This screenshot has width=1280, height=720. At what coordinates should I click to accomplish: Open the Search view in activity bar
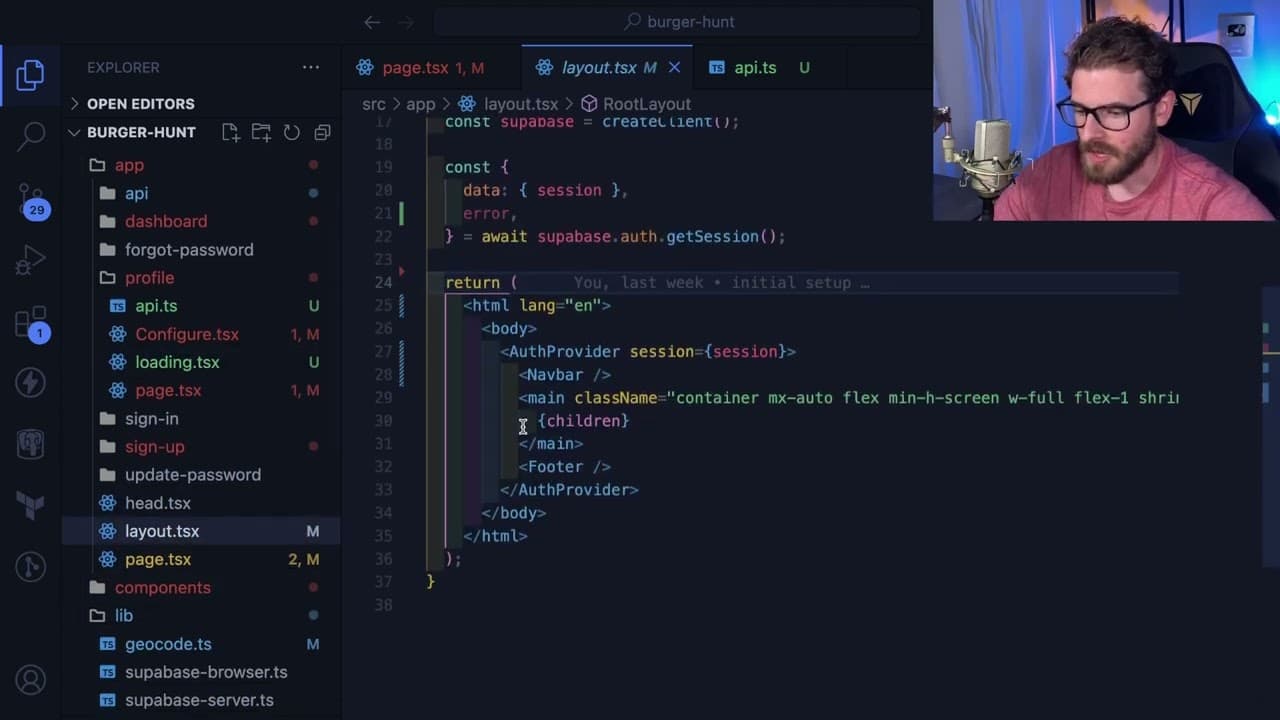coord(30,137)
